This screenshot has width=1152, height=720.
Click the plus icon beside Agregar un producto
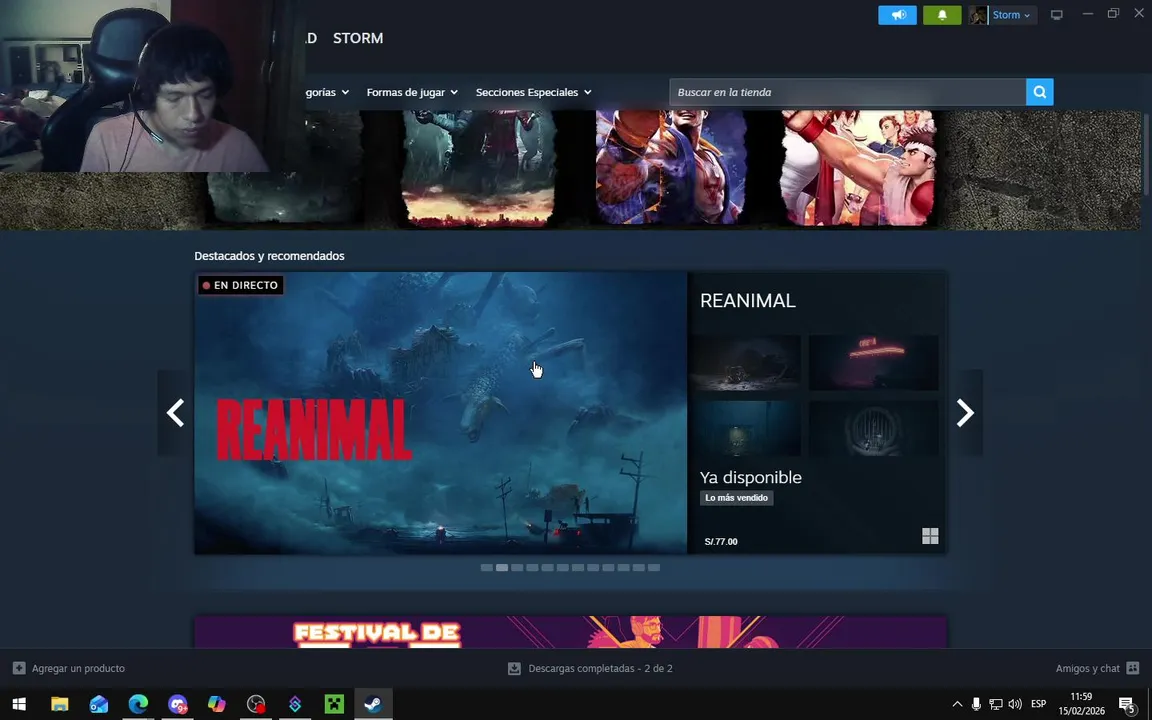19,669
